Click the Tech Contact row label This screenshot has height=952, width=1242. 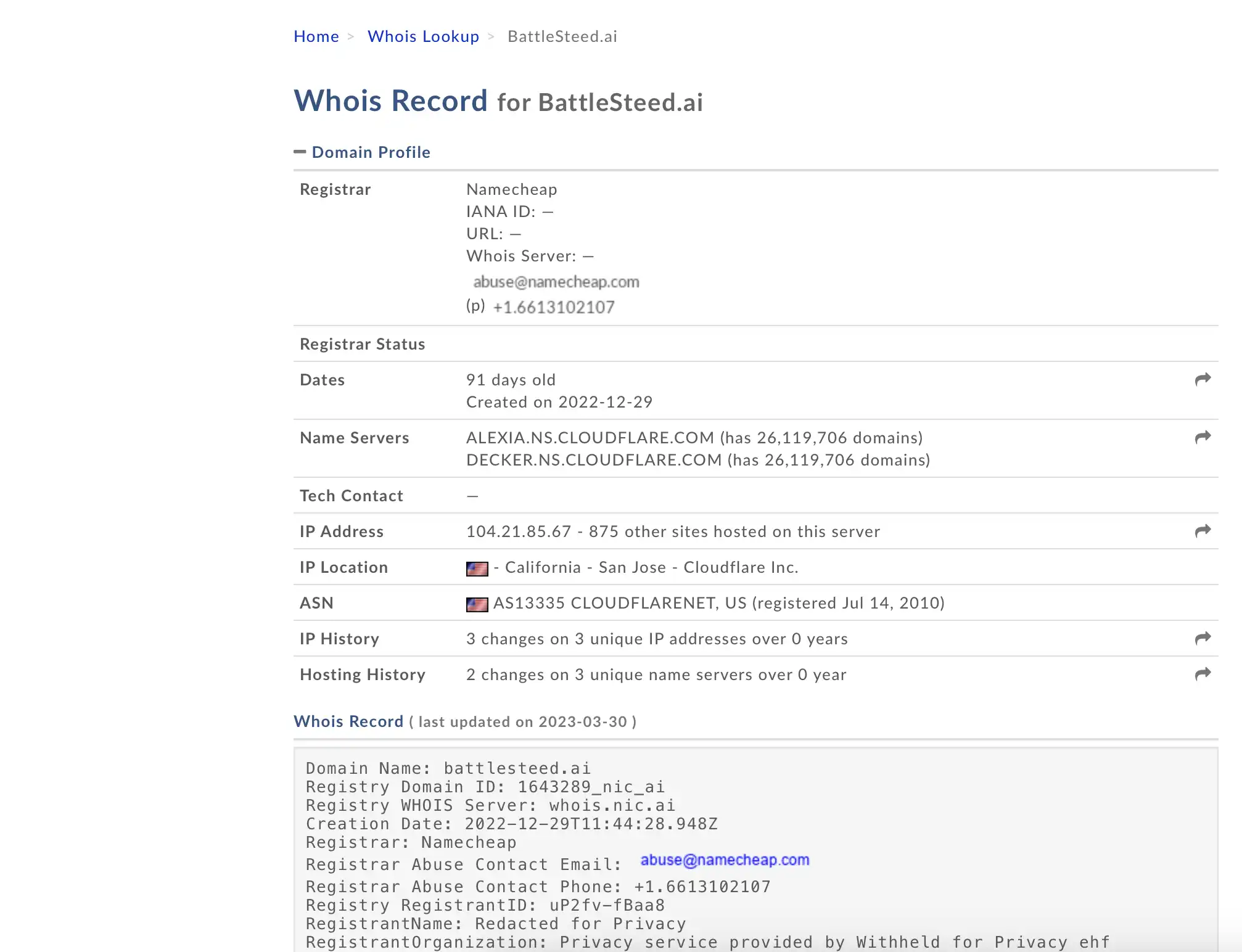(x=352, y=496)
